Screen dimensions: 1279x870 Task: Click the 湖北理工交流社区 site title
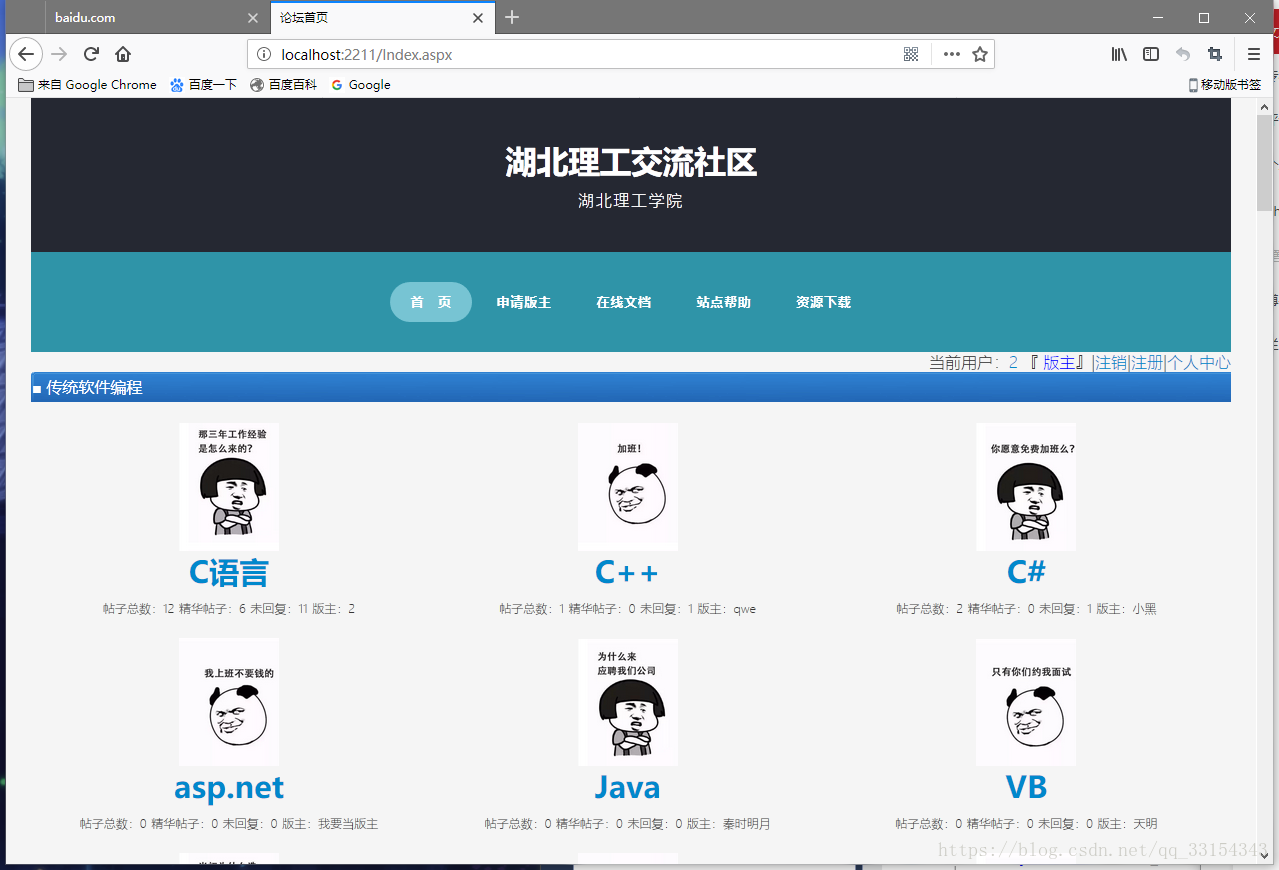click(631, 162)
